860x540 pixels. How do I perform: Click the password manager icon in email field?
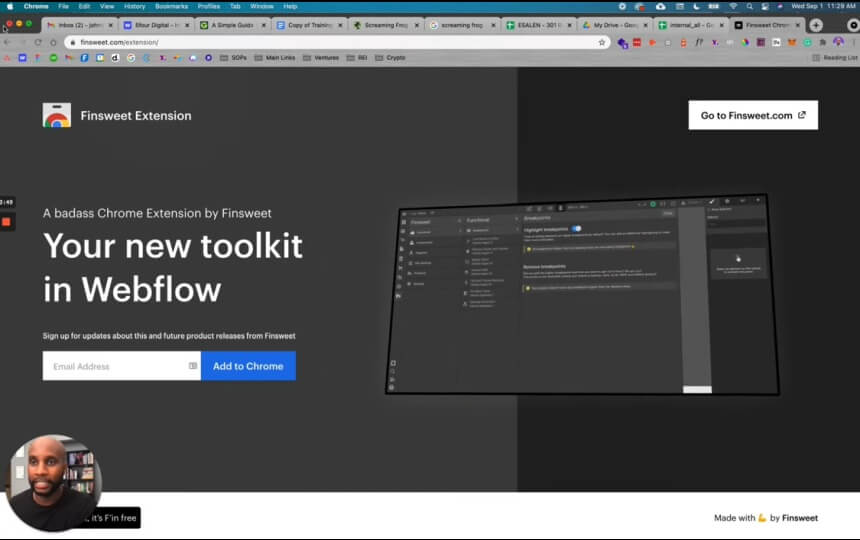[193, 366]
